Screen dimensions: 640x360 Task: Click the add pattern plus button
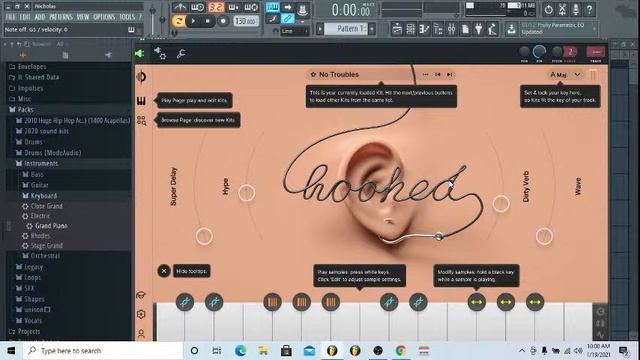[372, 29]
